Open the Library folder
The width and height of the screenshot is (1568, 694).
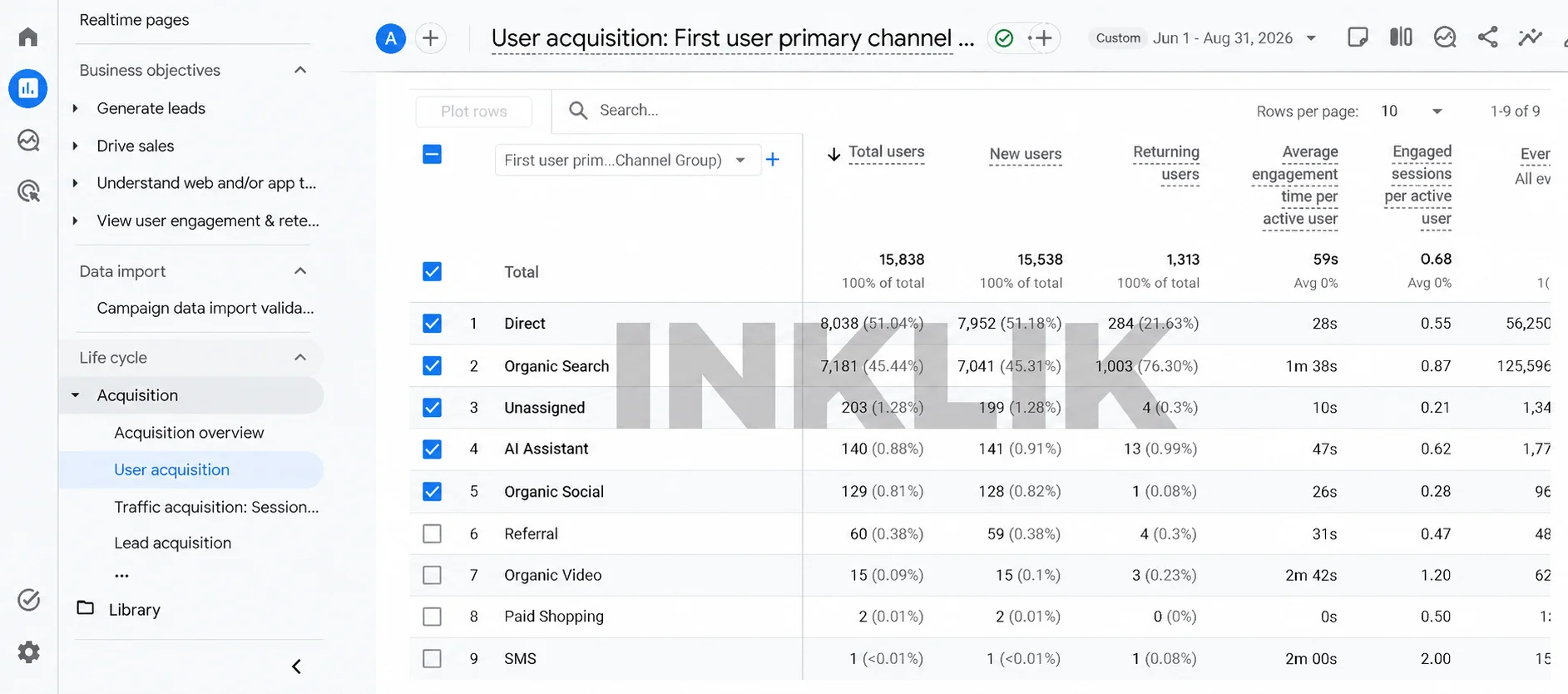coord(118,609)
